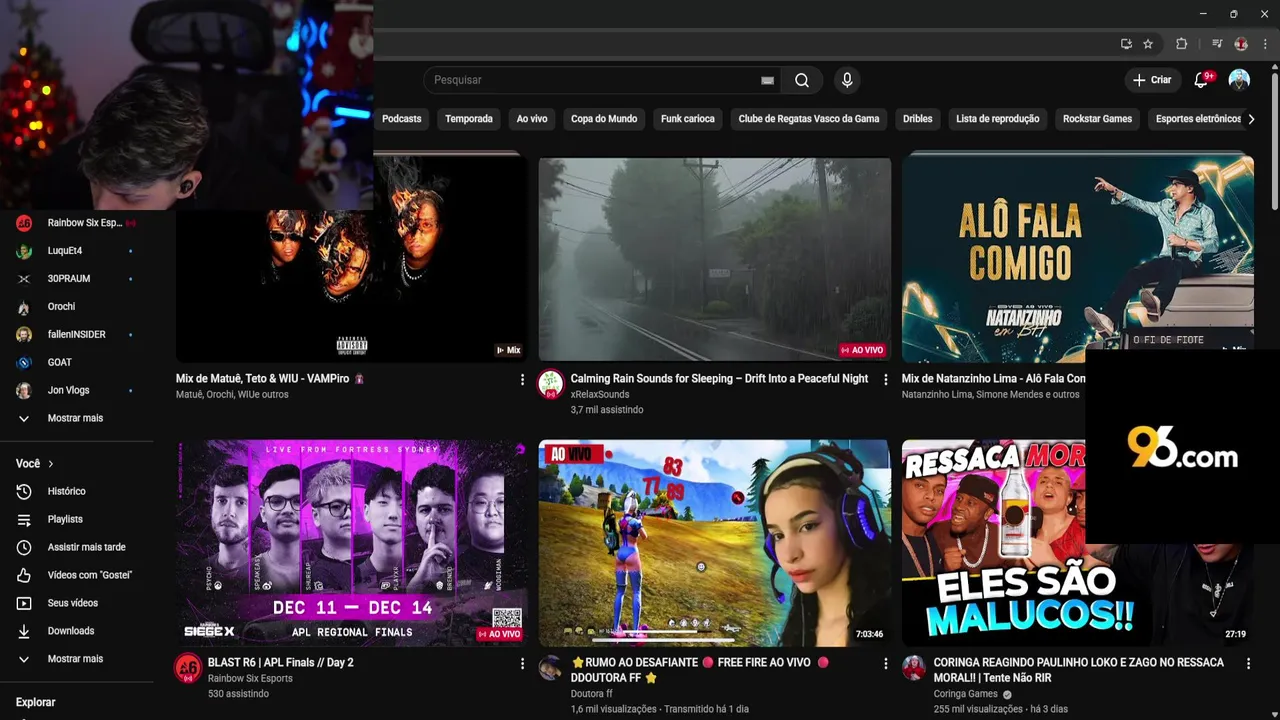The width and height of the screenshot is (1280, 720).
Task: Open GOAT channel in sidebar
Action: coord(77,363)
